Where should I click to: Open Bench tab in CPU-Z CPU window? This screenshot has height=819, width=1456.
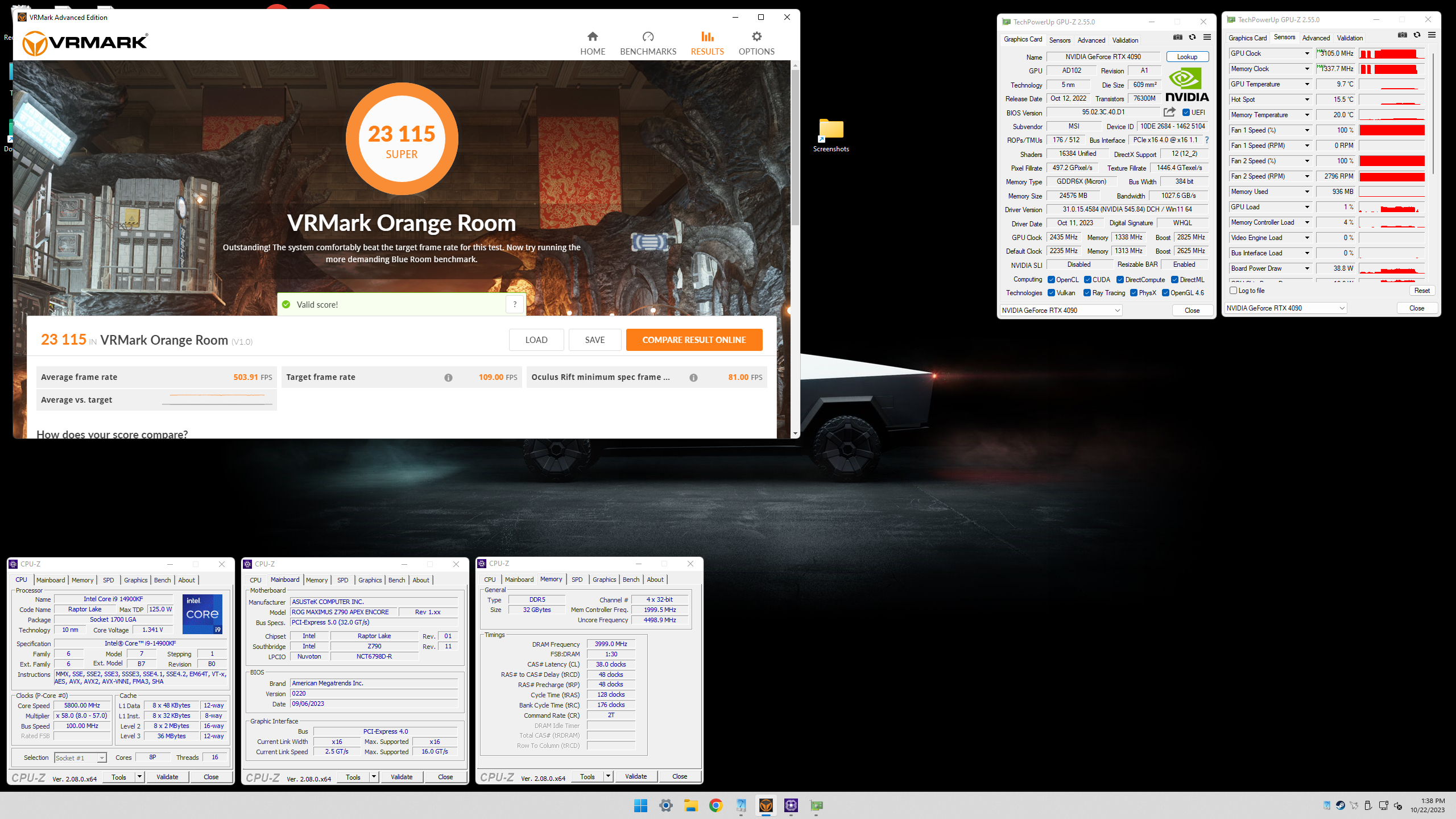[x=162, y=580]
